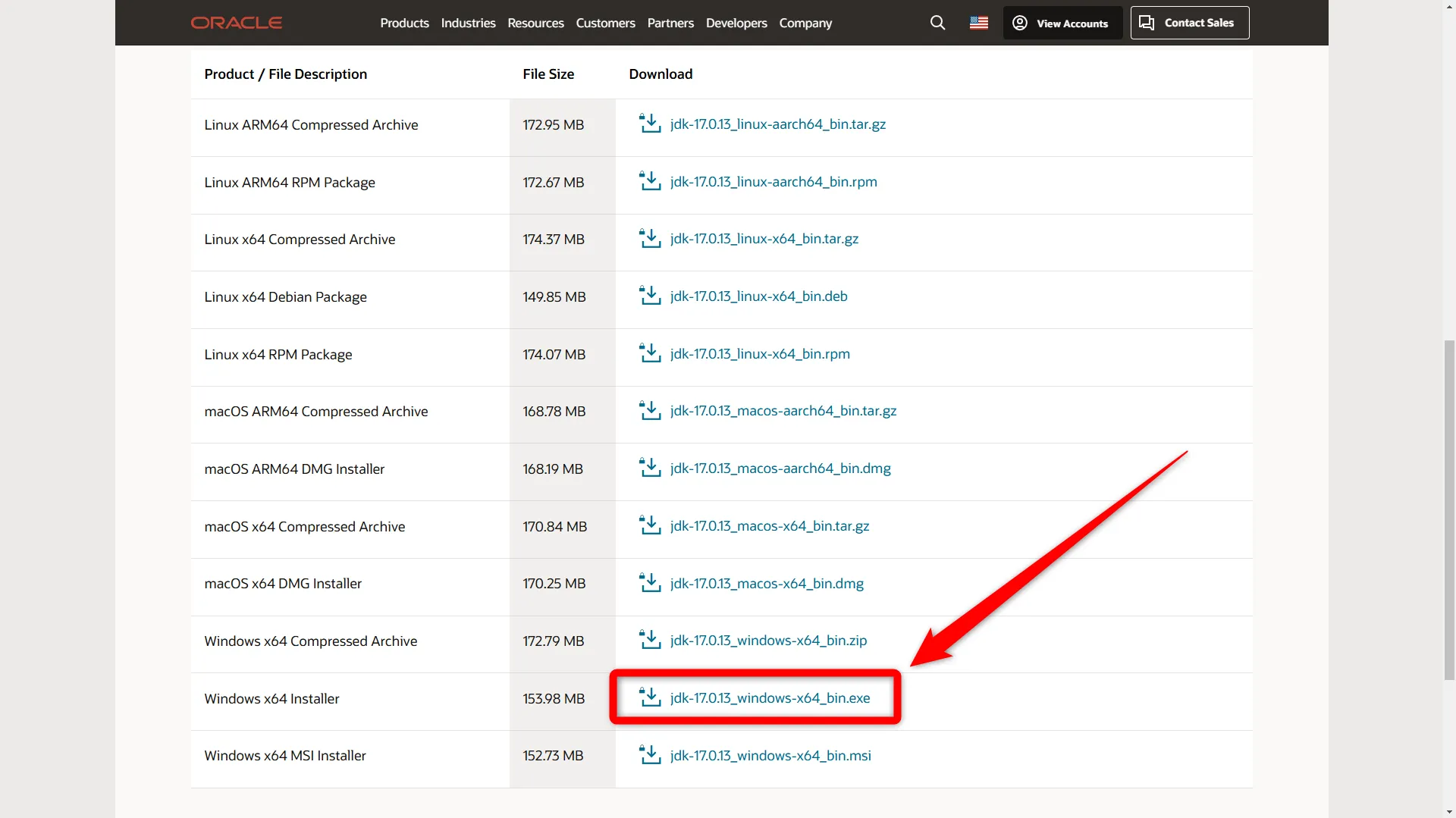Click download icon for linux-aarch64 tar.gz

650,124
